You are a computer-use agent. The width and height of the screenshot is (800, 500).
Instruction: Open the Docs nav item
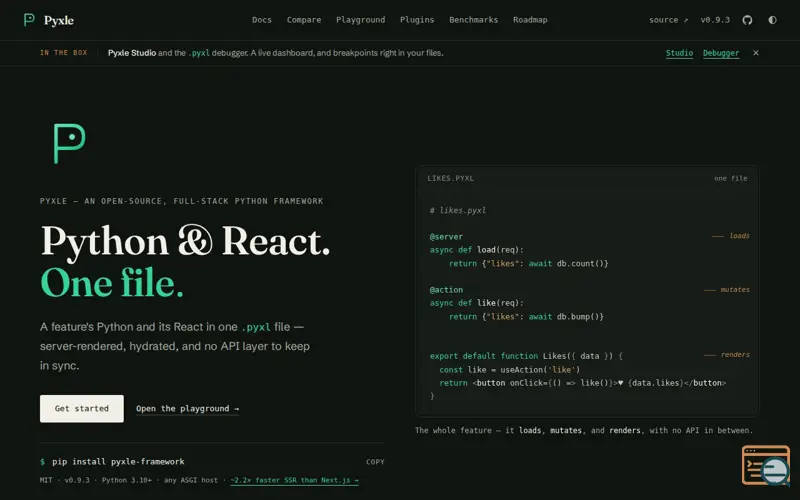pos(262,20)
